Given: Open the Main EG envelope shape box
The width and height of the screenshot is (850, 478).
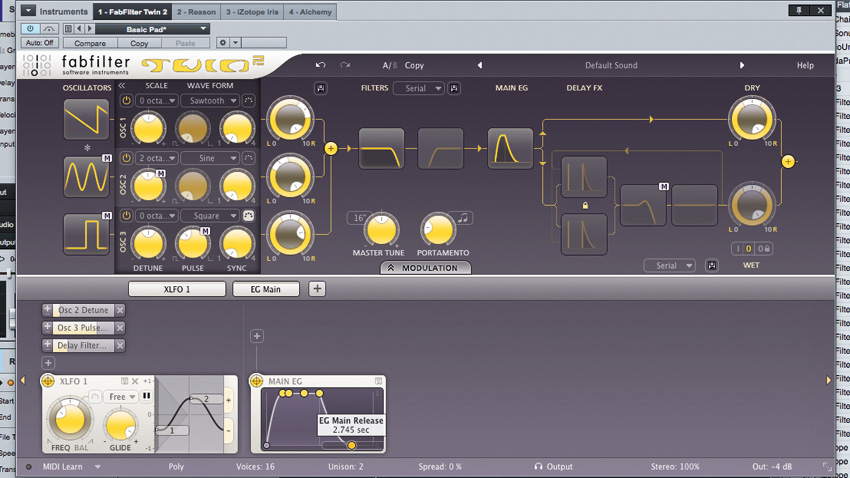Looking at the screenshot, I should click(510, 148).
